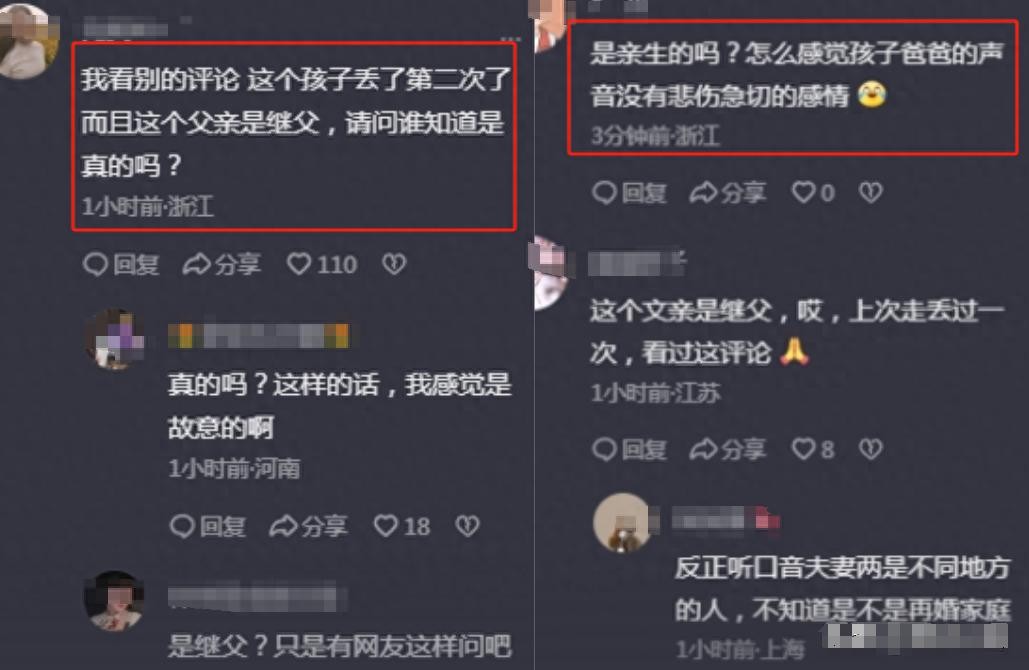Dislike the 3分钟前 comment from 浙江

pos(871,192)
